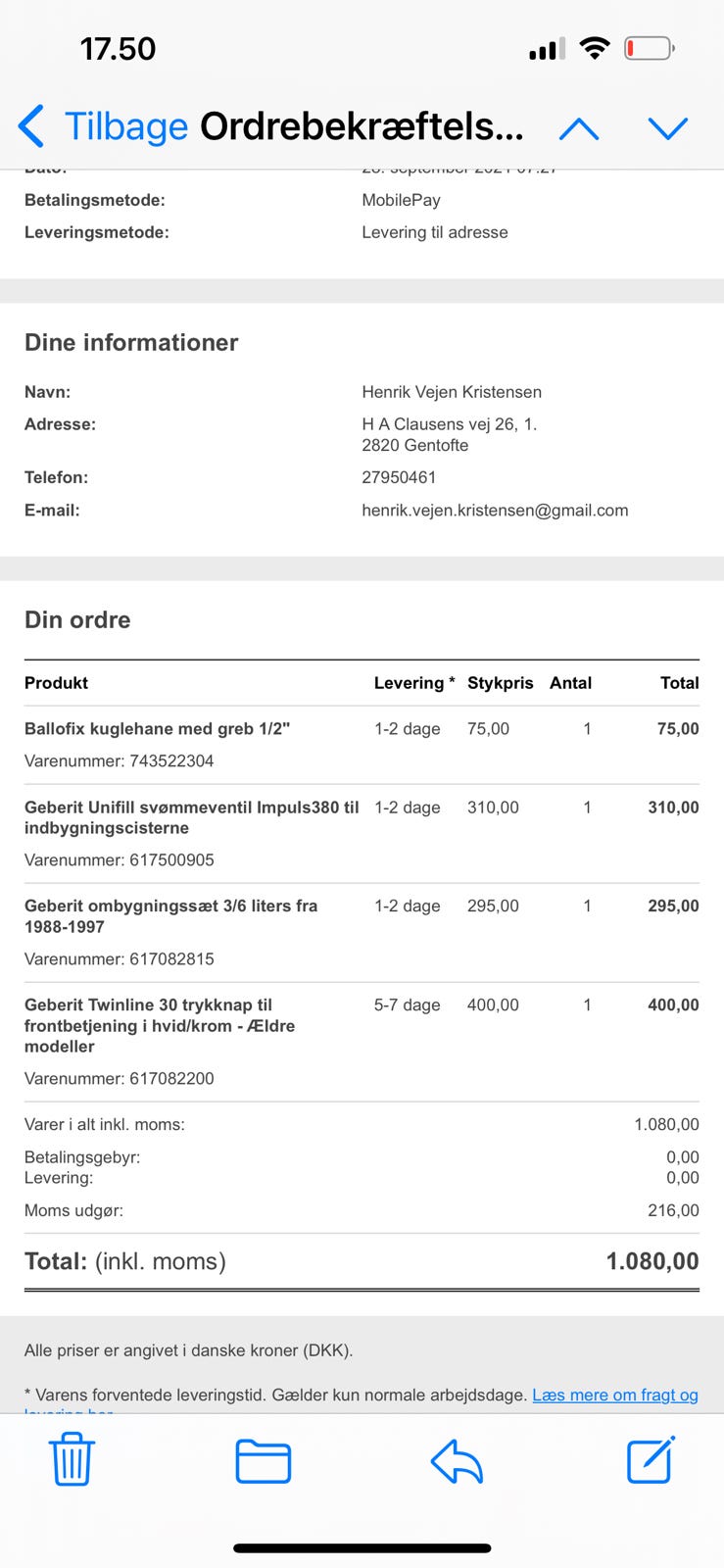Open the move-to-folder icon
This screenshot has height=1568, width=724.
(264, 1461)
